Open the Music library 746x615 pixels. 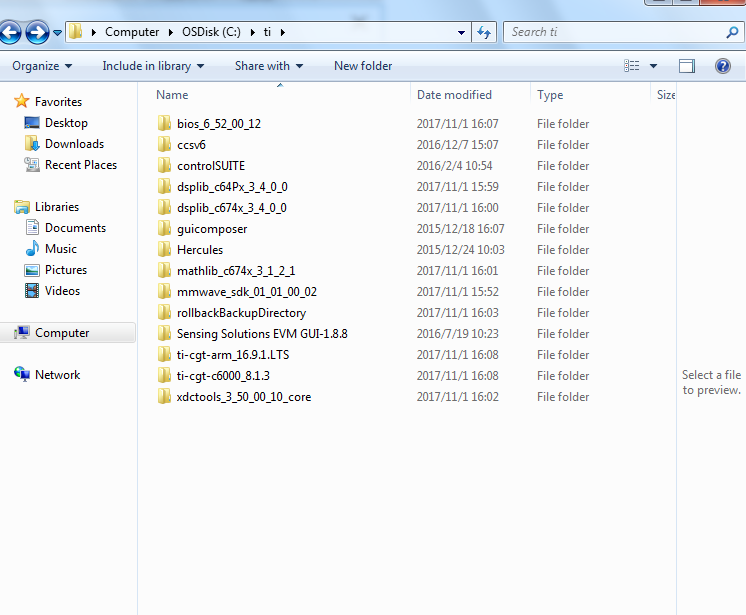click(x=60, y=249)
